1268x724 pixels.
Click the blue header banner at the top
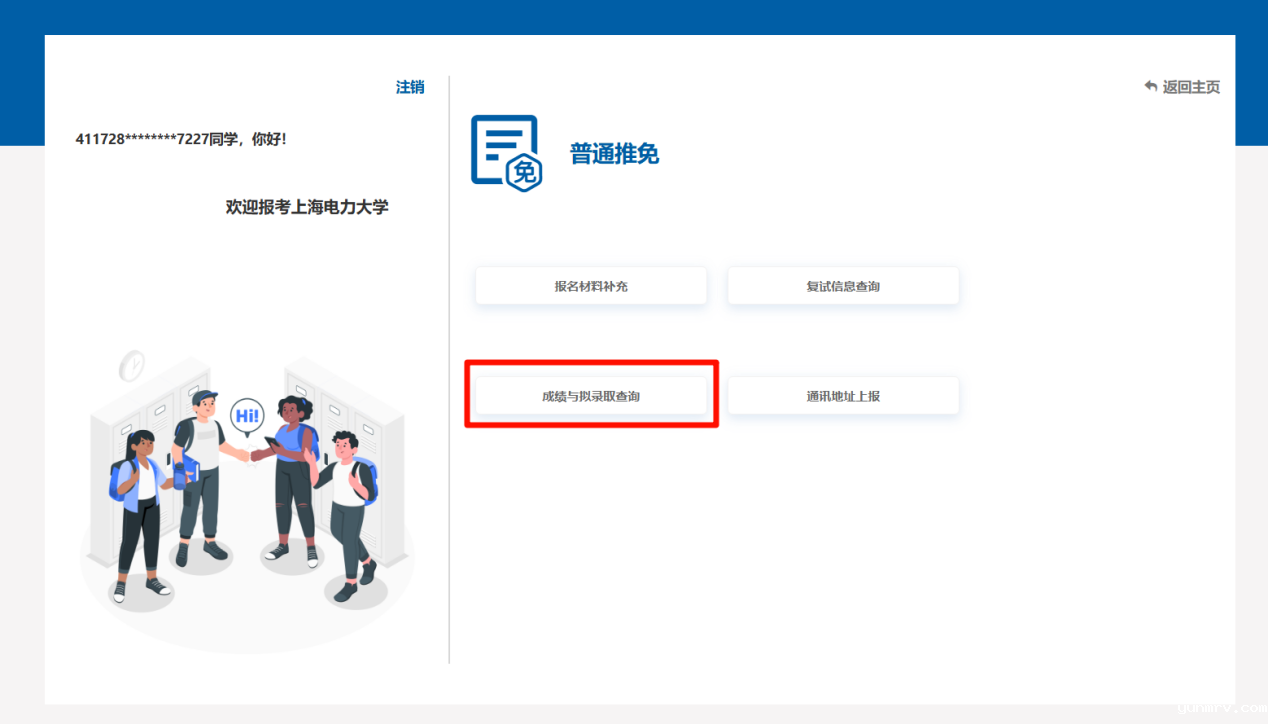pyautogui.click(x=634, y=16)
